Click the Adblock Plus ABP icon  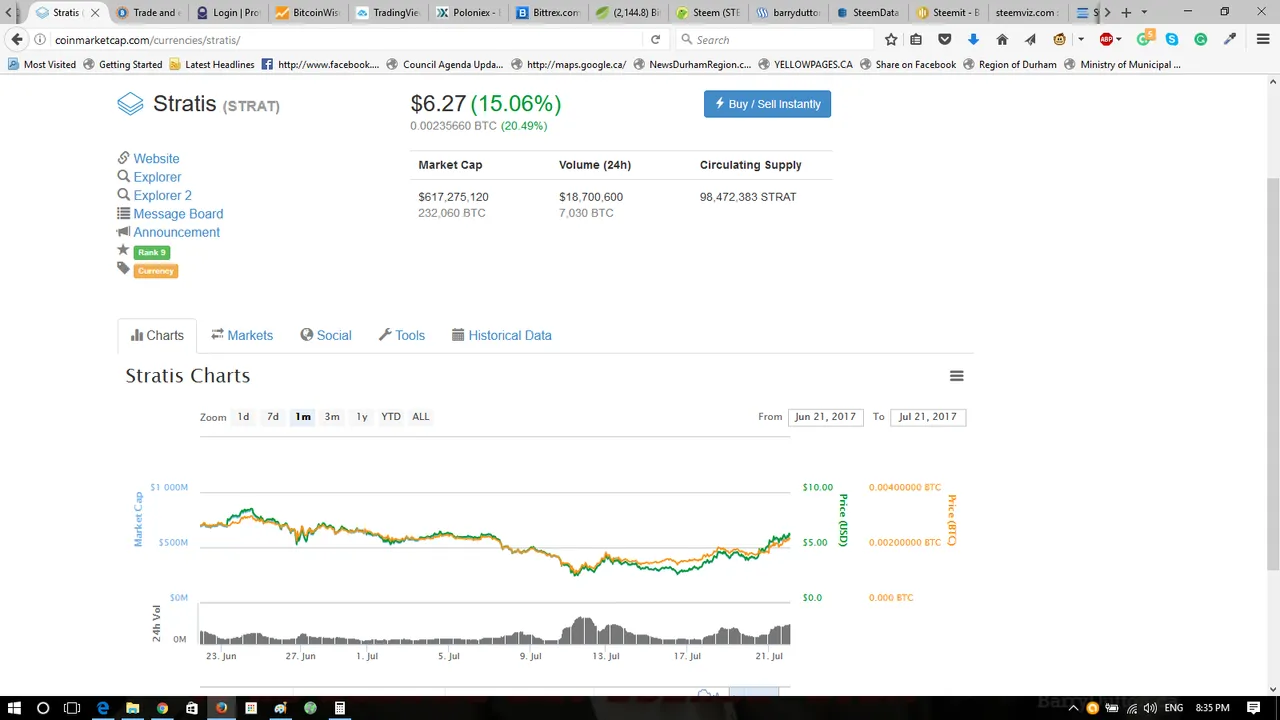[x=1106, y=40]
